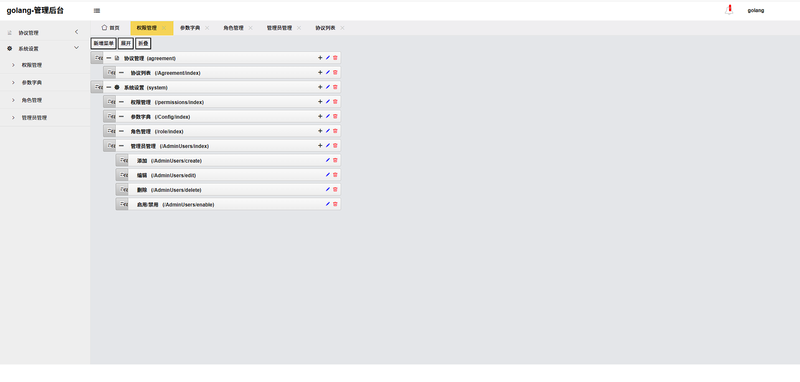Delete the 编辑 (/AdminUsers/edit) row
Screen dimensions: 800x382
click(335, 174)
